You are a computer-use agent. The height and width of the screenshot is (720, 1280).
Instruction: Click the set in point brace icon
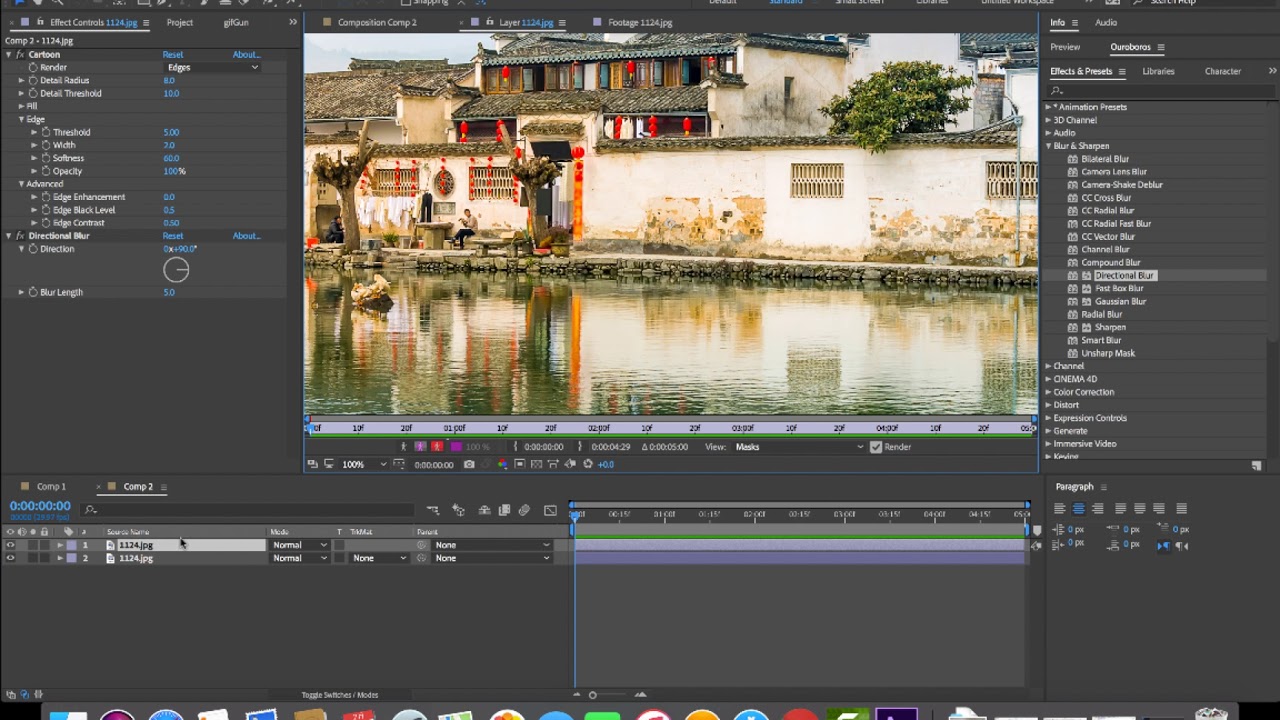[x=515, y=447]
